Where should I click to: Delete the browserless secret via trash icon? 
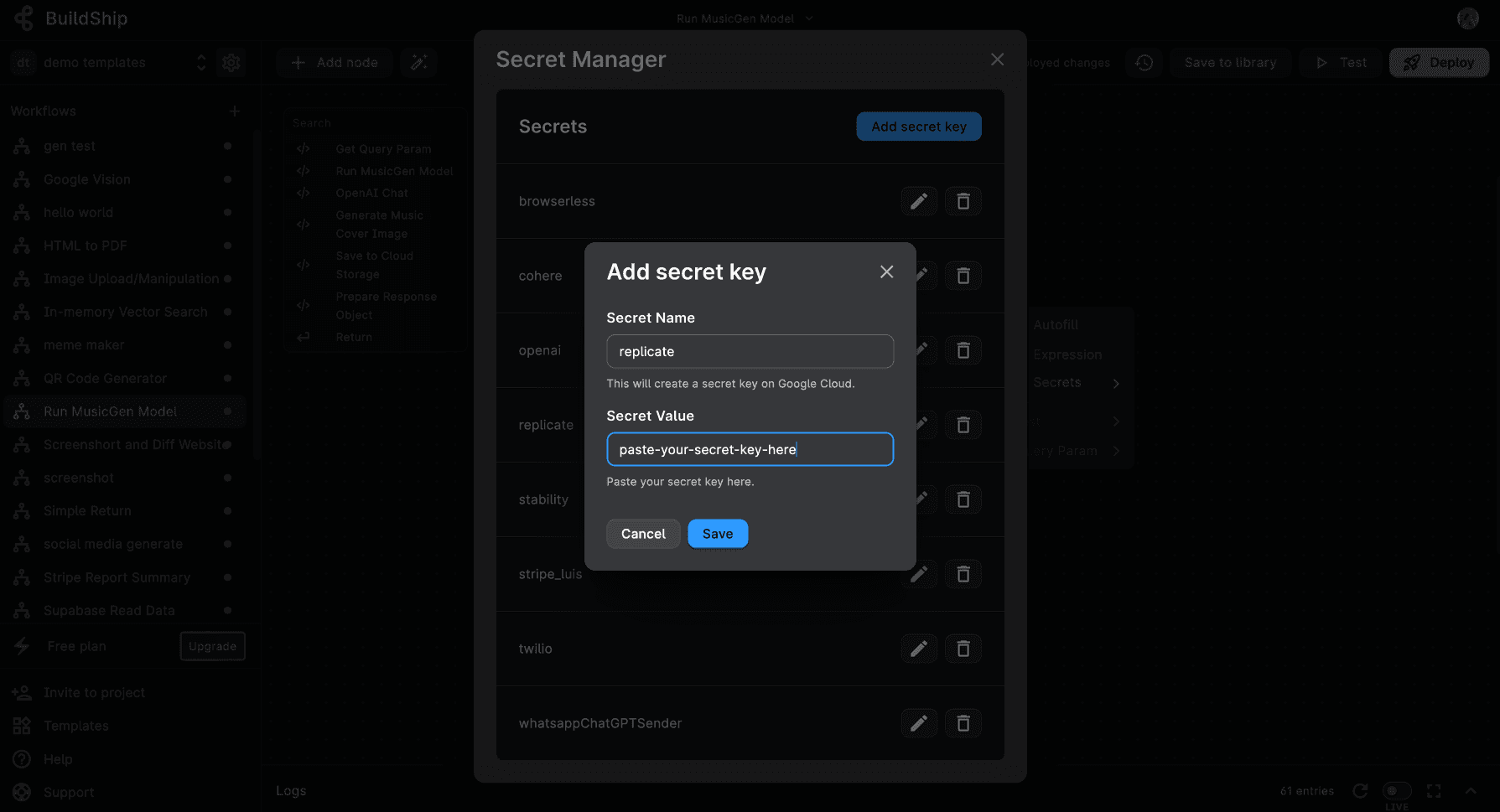click(x=963, y=201)
